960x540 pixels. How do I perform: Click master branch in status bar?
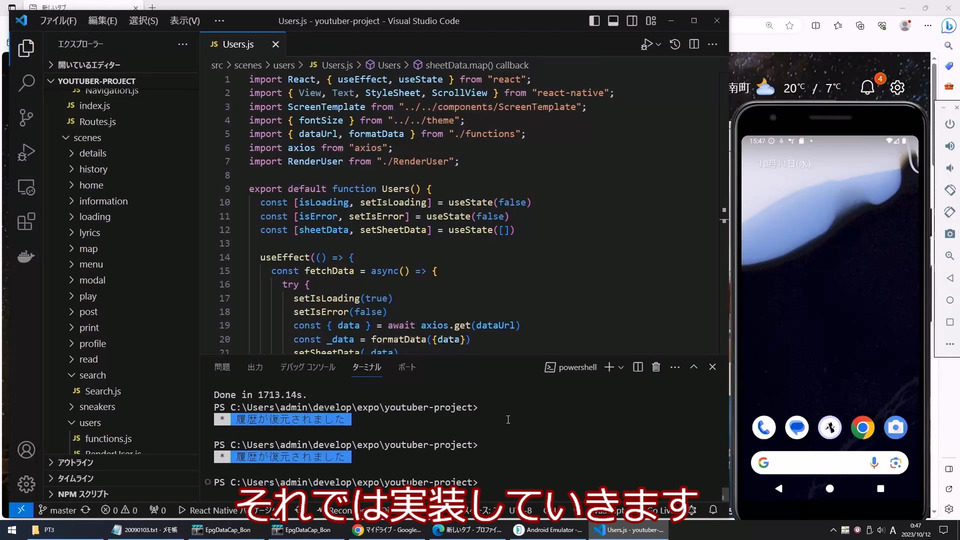57,510
